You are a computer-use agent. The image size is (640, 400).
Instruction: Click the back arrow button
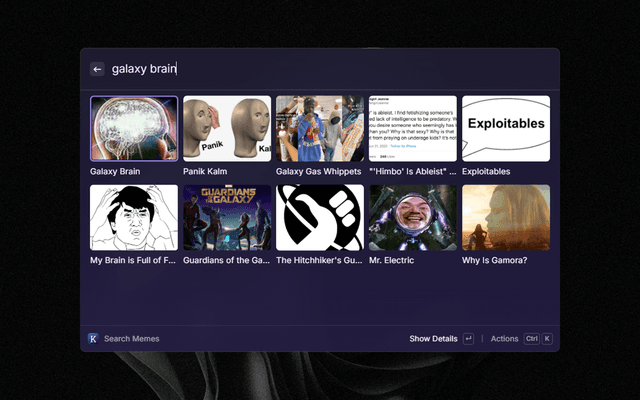[x=97, y=69]
